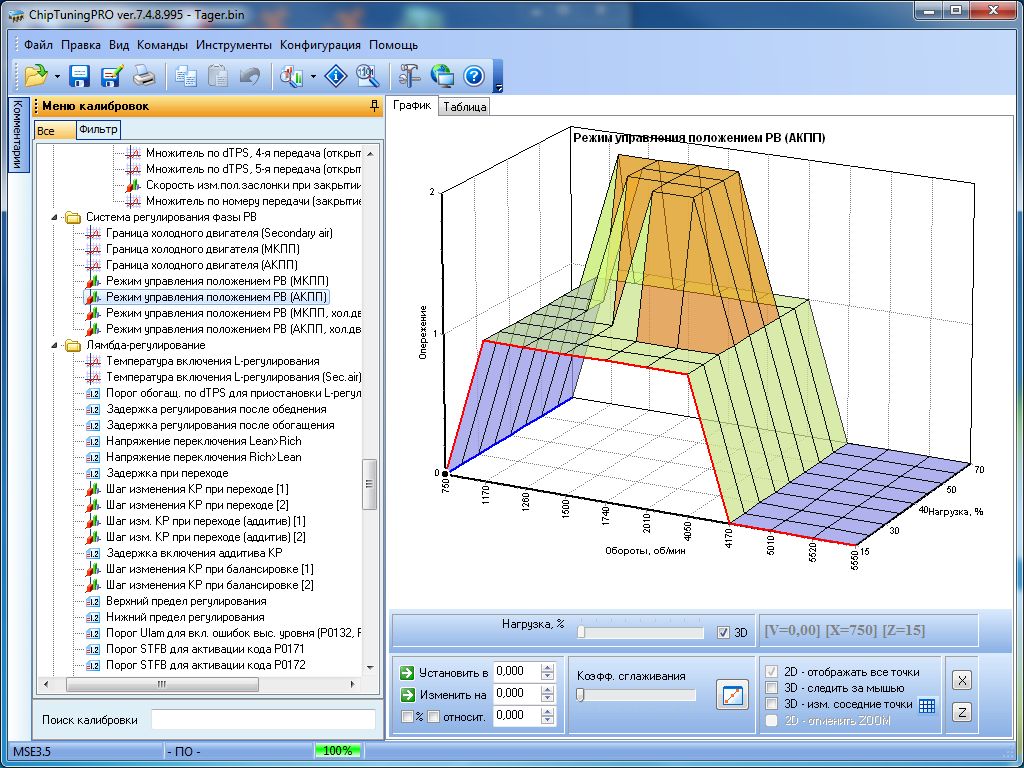Switch to the 'Таблица' tab
The image size is (1024, 768).
pyautogui.click(x=464, y=107)
